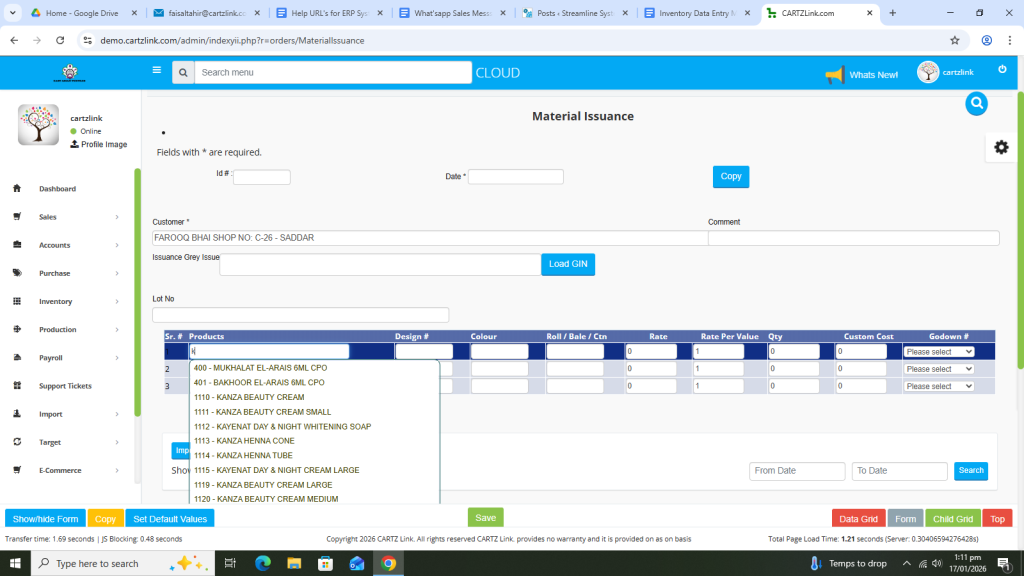The image size is (1024, 576).
Task: Select 1110 - KANZA BEAUTY CREAM suggestion
Action: click(x=249, y=397)
